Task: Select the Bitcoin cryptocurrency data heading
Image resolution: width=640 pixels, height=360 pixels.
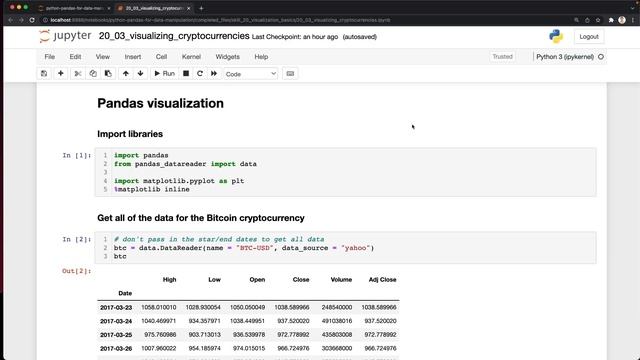Action: pyautogui.click(x=201, y=218)
